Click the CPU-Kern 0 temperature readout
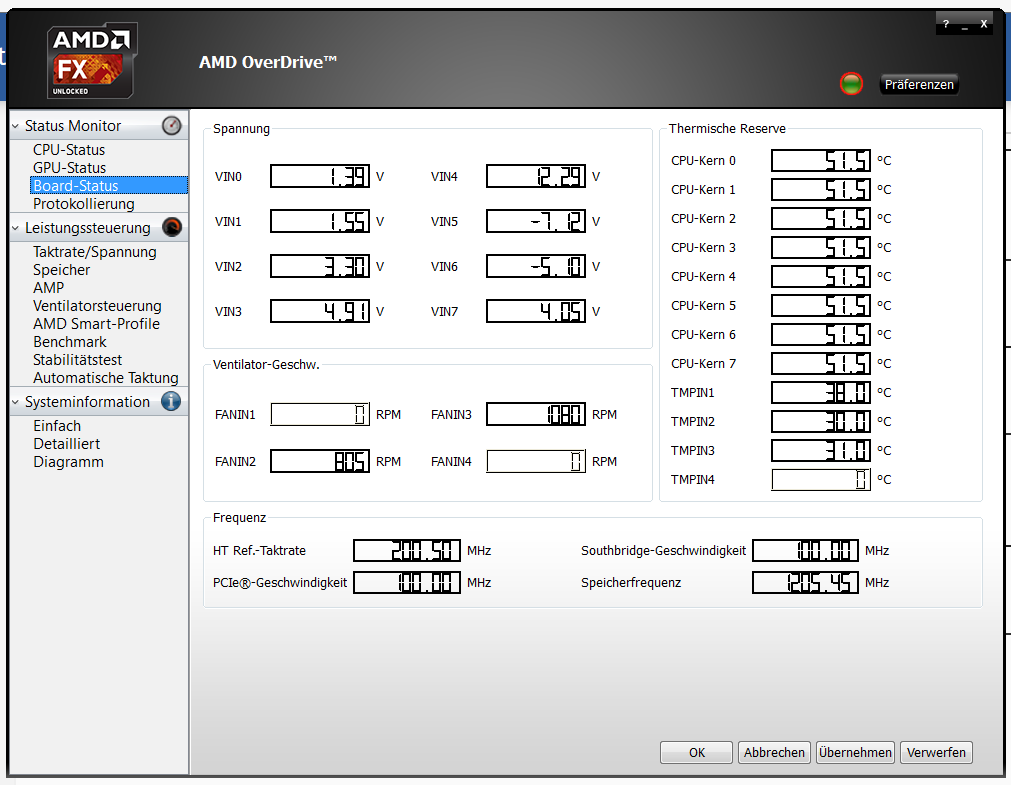The height and width of the screenshot is (785, 1011). click(x=821, y=161)
